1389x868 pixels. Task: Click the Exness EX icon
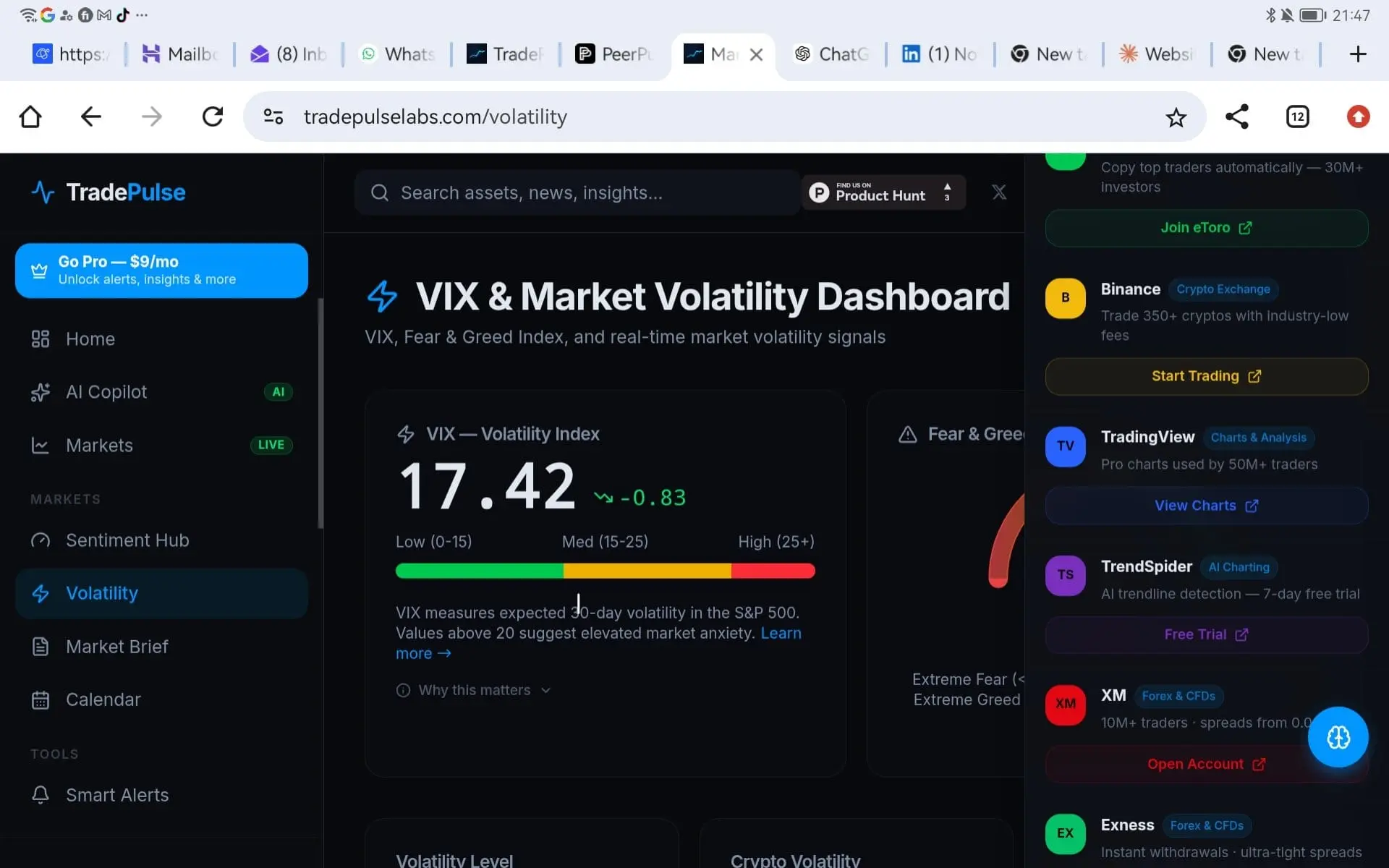tap(1066, 834)
